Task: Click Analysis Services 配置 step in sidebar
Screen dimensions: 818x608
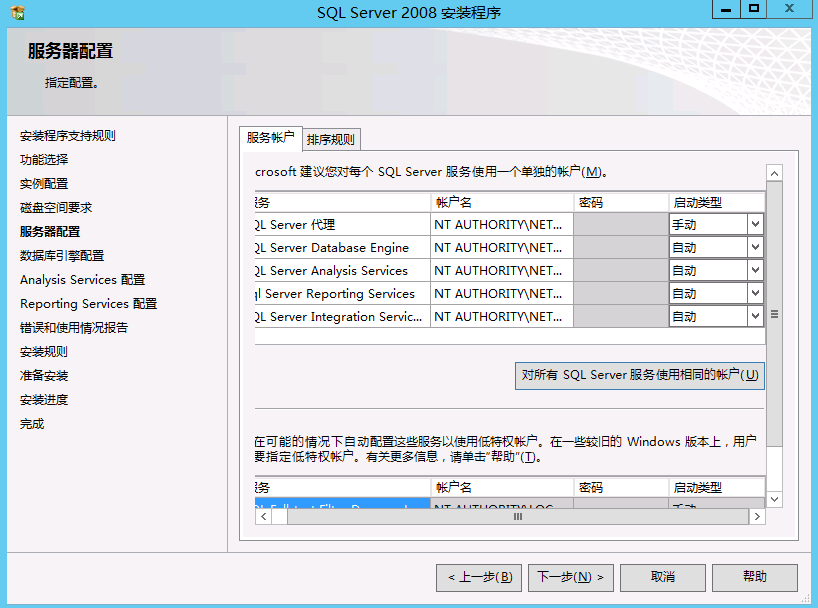Action: 82,280
